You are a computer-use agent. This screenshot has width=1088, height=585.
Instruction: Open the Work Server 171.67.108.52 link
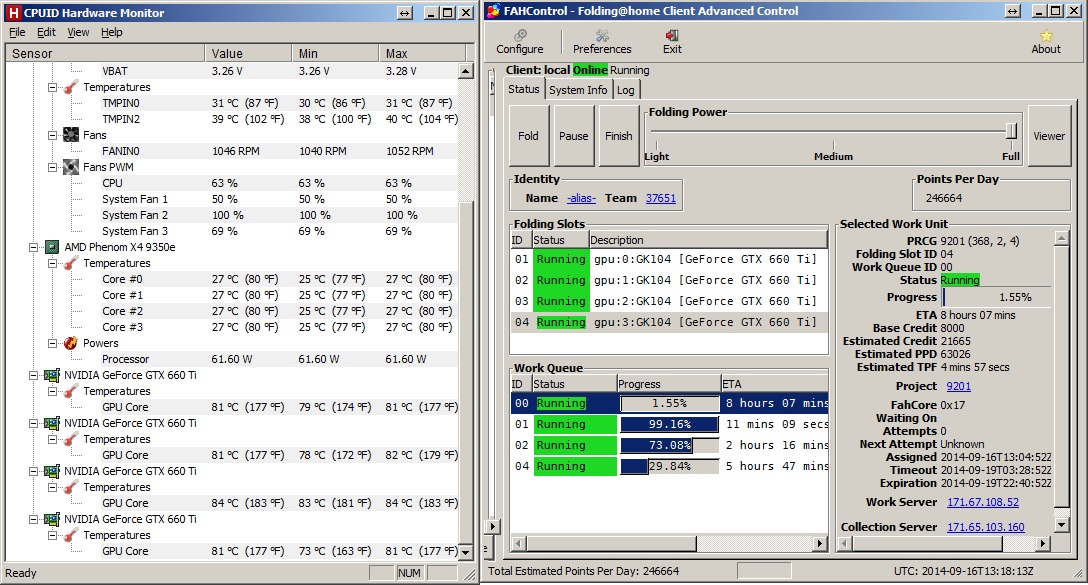(983, 502)
